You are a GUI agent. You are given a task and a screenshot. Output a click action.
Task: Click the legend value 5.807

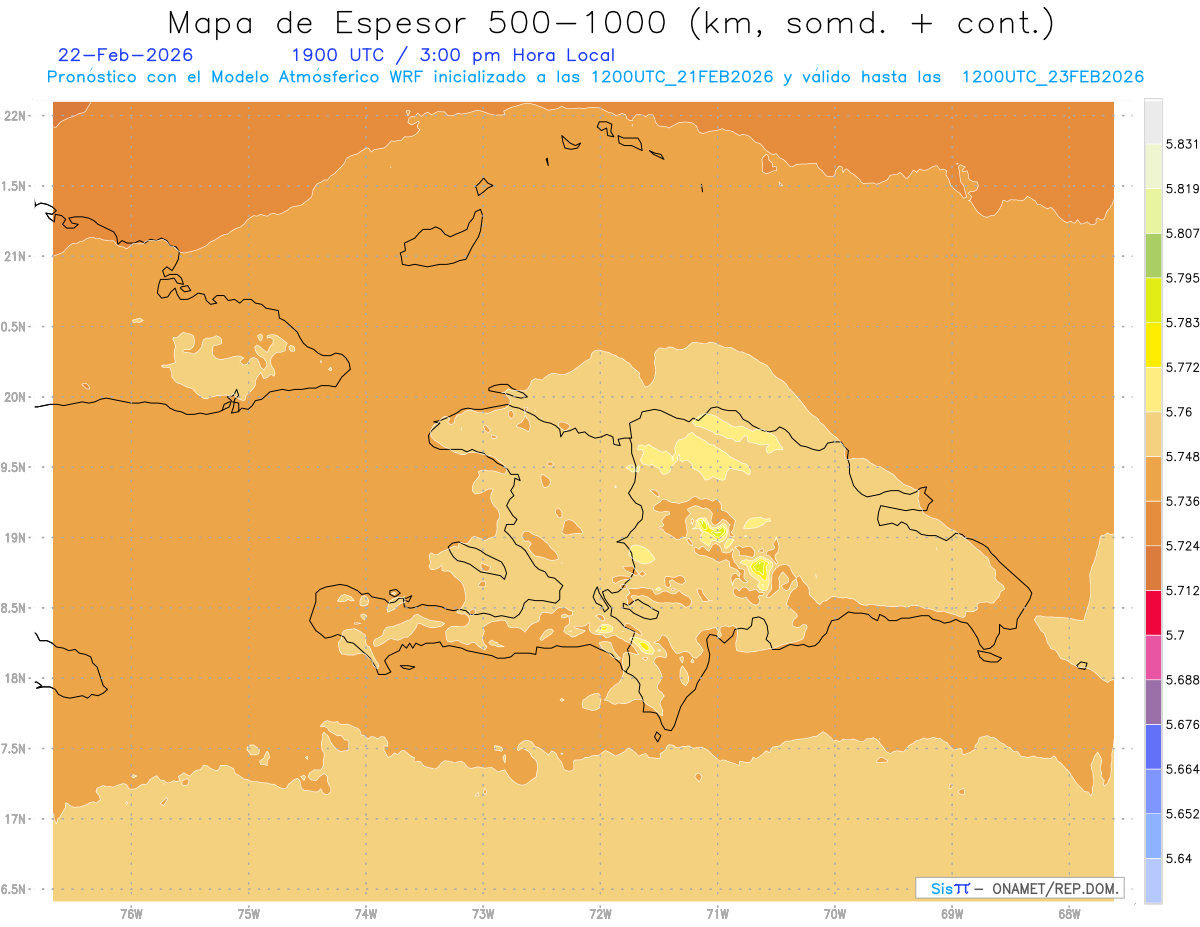(1183, 233)
